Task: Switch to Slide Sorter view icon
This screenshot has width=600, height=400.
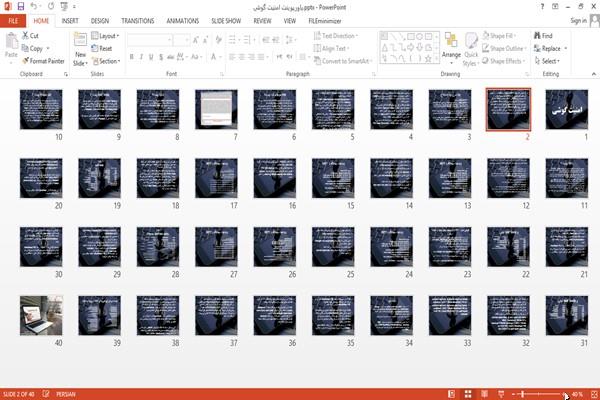Action: point(468,394)
